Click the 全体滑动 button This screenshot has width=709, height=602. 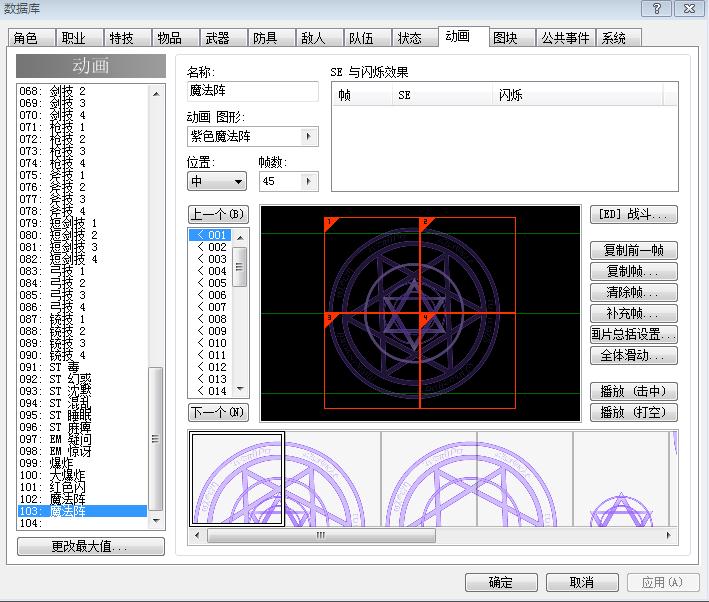(x=633, y=356)
